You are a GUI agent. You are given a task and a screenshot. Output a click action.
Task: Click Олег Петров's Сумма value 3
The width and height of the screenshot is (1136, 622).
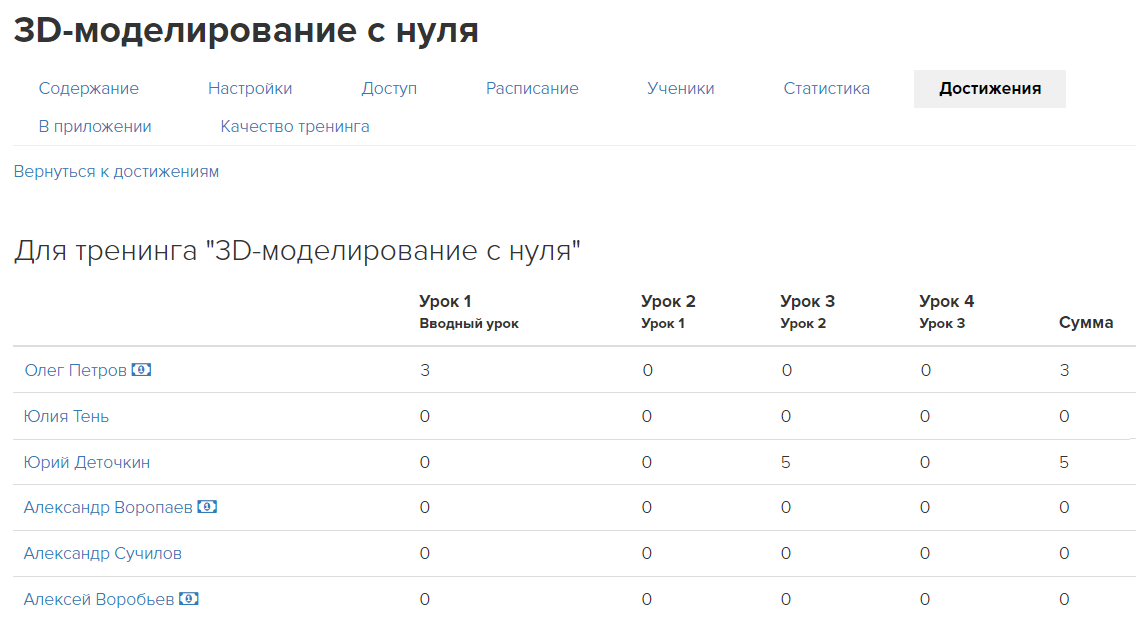1064,370
